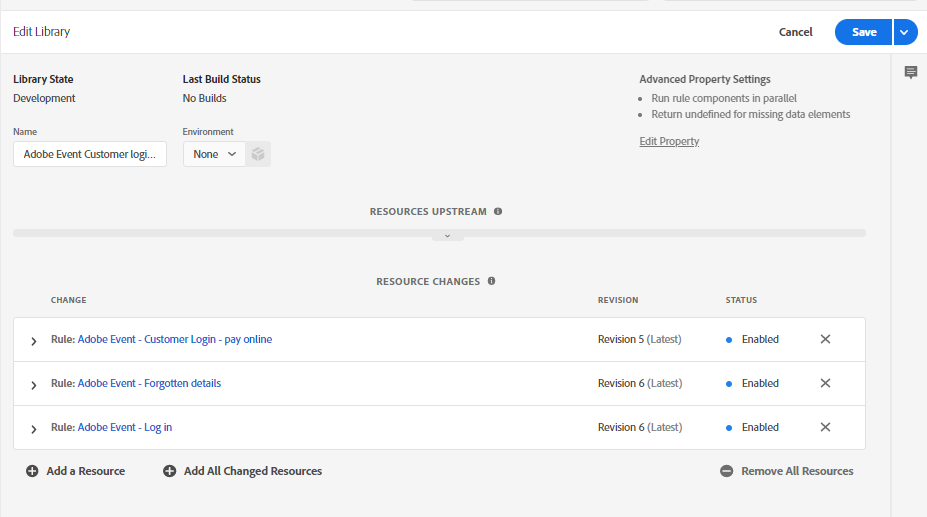
Task: Click Resource Changes info icon
Action: click(491, 282)
